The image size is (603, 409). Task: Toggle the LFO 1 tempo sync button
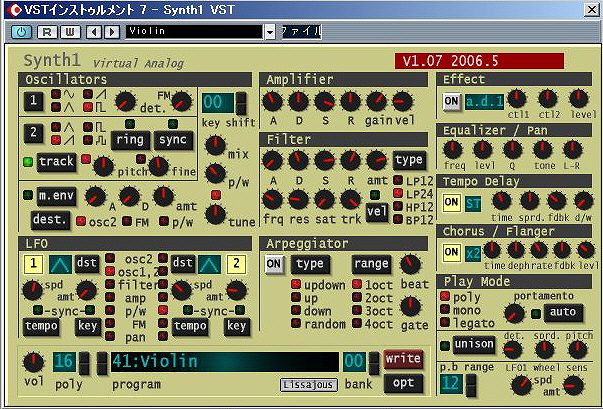tap(41, 327)
